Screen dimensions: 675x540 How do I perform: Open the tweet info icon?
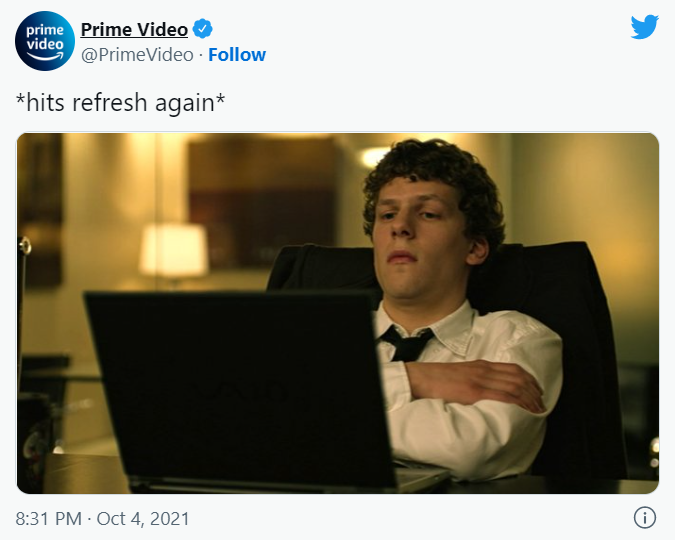point(644,517)
